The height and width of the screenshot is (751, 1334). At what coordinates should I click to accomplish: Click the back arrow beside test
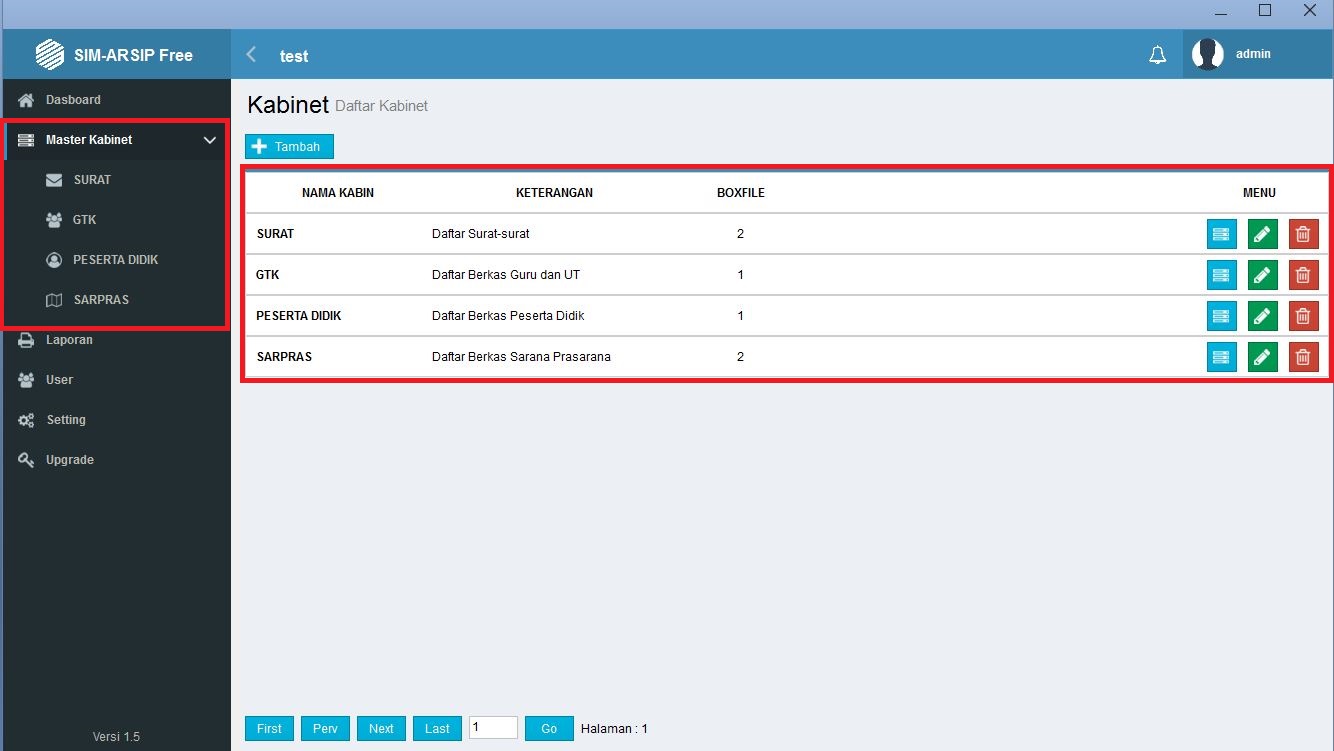pyautogui.click(x=251, y=55)
